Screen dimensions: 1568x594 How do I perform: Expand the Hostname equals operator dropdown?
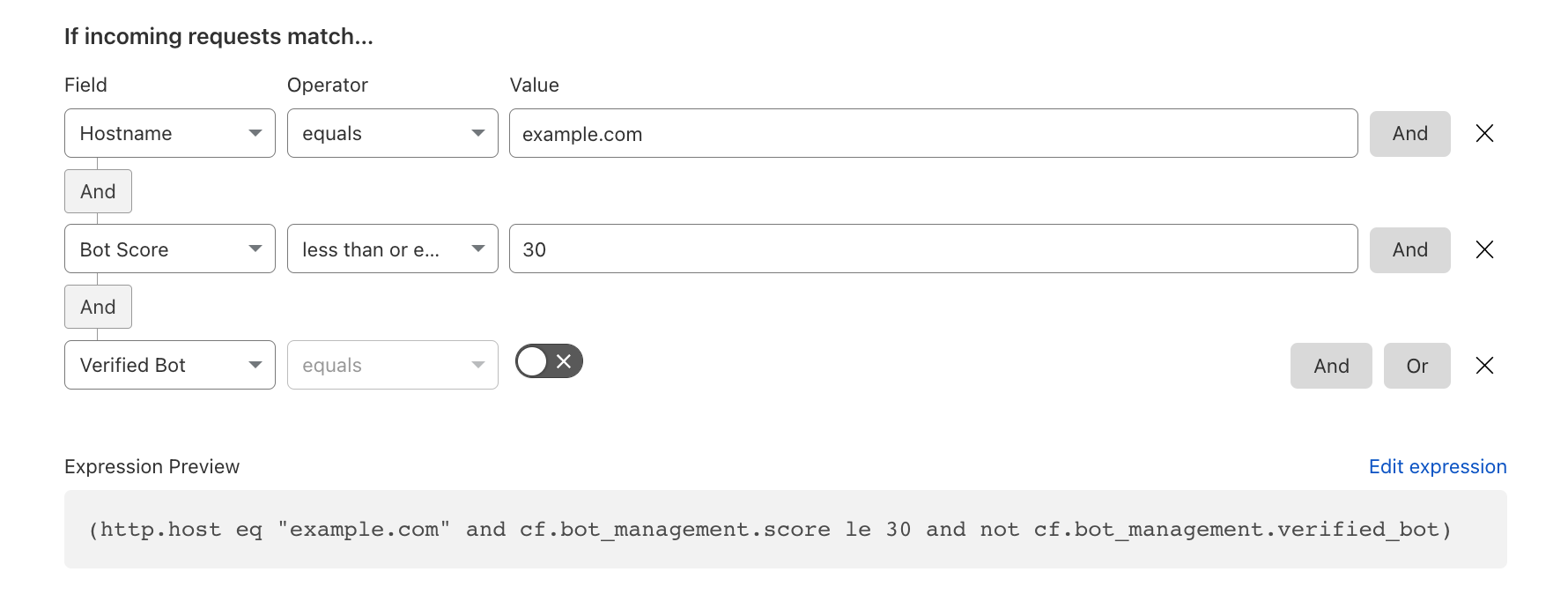(393, 134)
